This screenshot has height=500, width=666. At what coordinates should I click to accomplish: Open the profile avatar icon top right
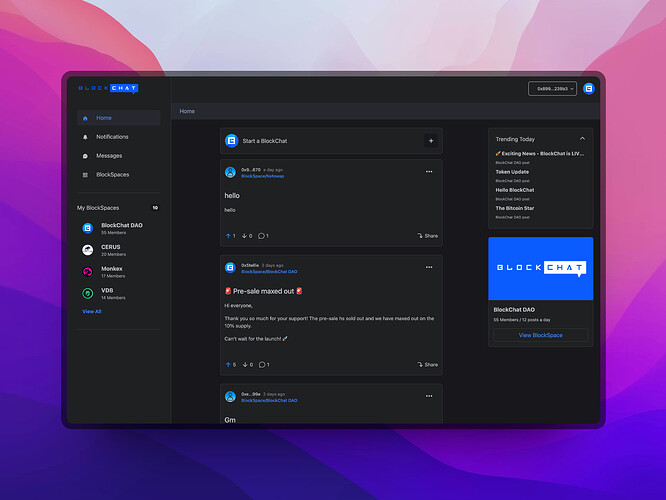tap(589, 88)
